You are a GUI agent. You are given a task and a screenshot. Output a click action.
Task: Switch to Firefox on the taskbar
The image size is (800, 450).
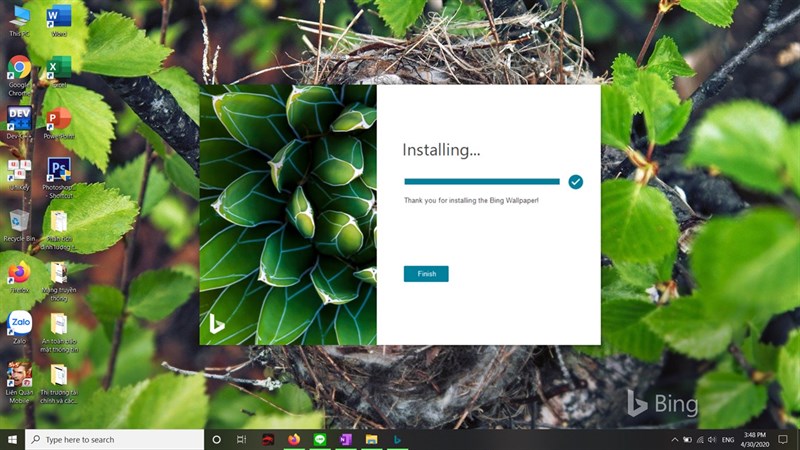(294, 439)
